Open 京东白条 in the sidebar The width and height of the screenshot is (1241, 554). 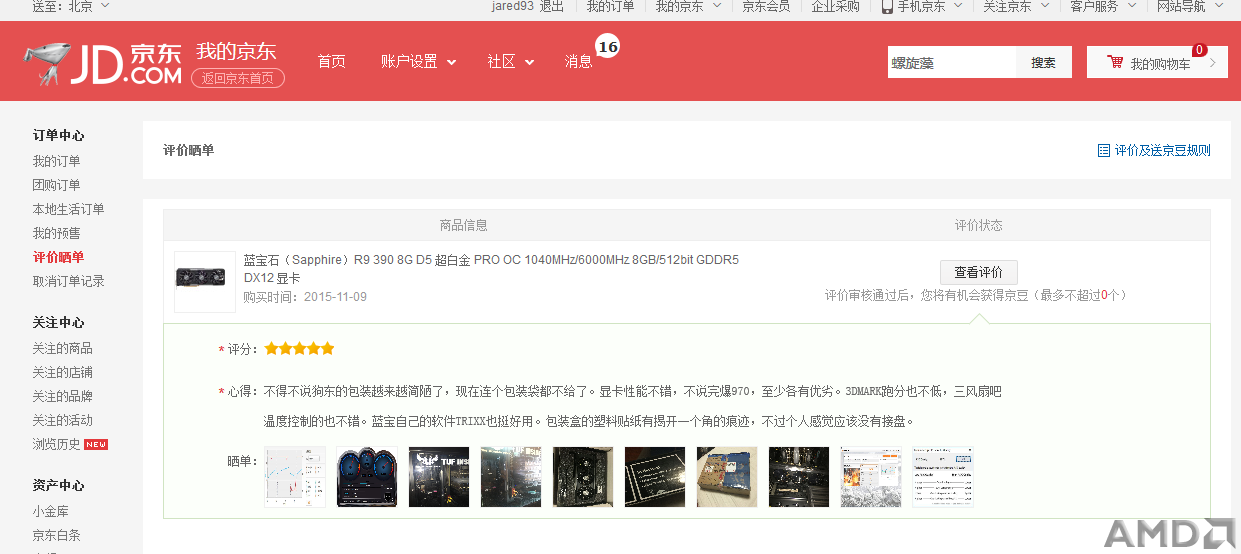(x=57, y=535)
